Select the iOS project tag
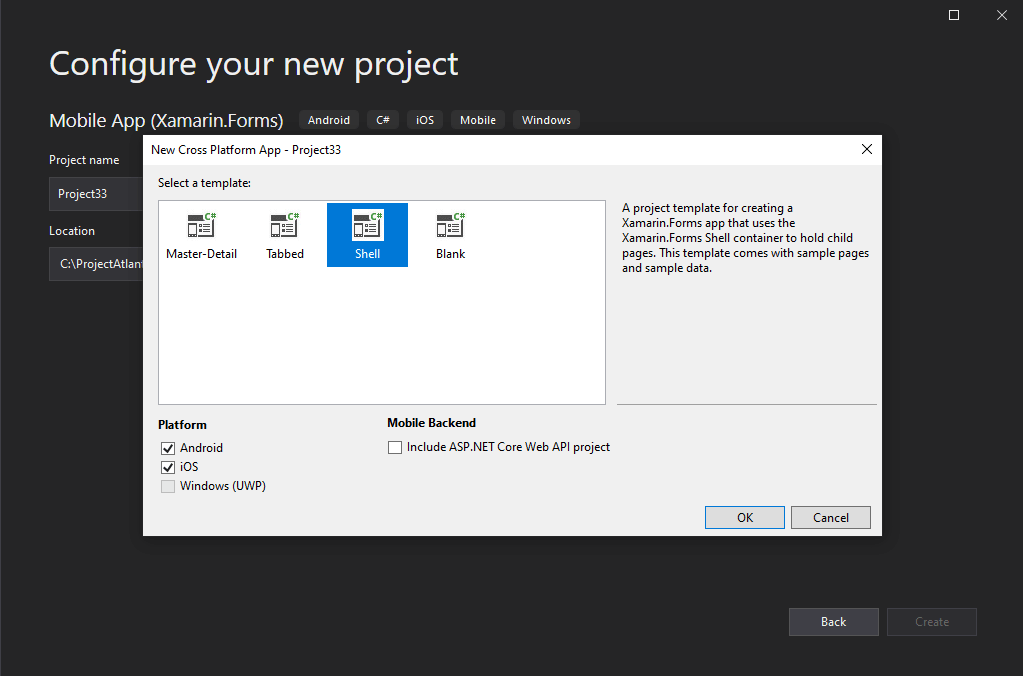 [424, 119]
